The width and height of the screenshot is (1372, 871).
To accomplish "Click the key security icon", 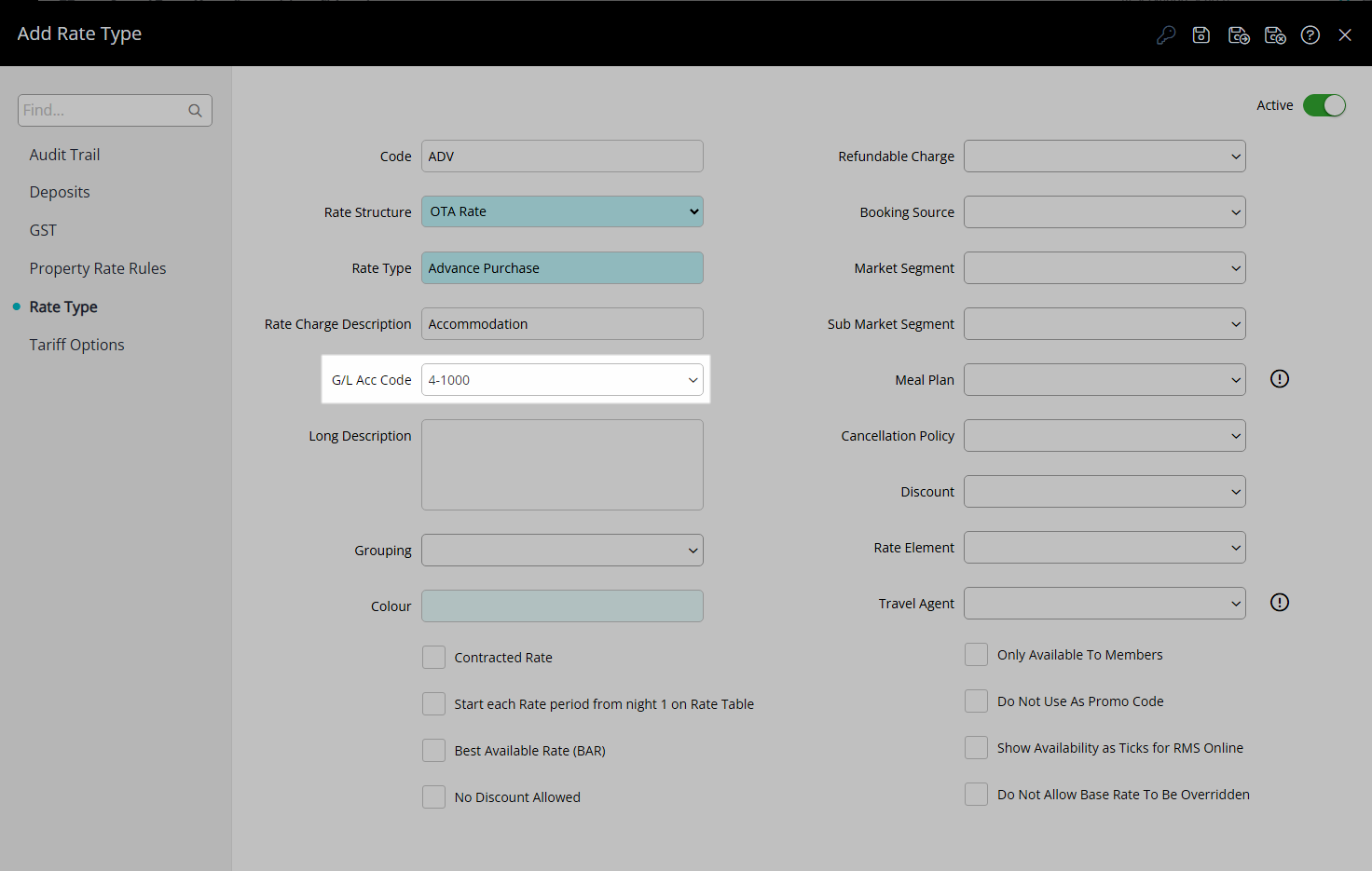I will 1166,35.
